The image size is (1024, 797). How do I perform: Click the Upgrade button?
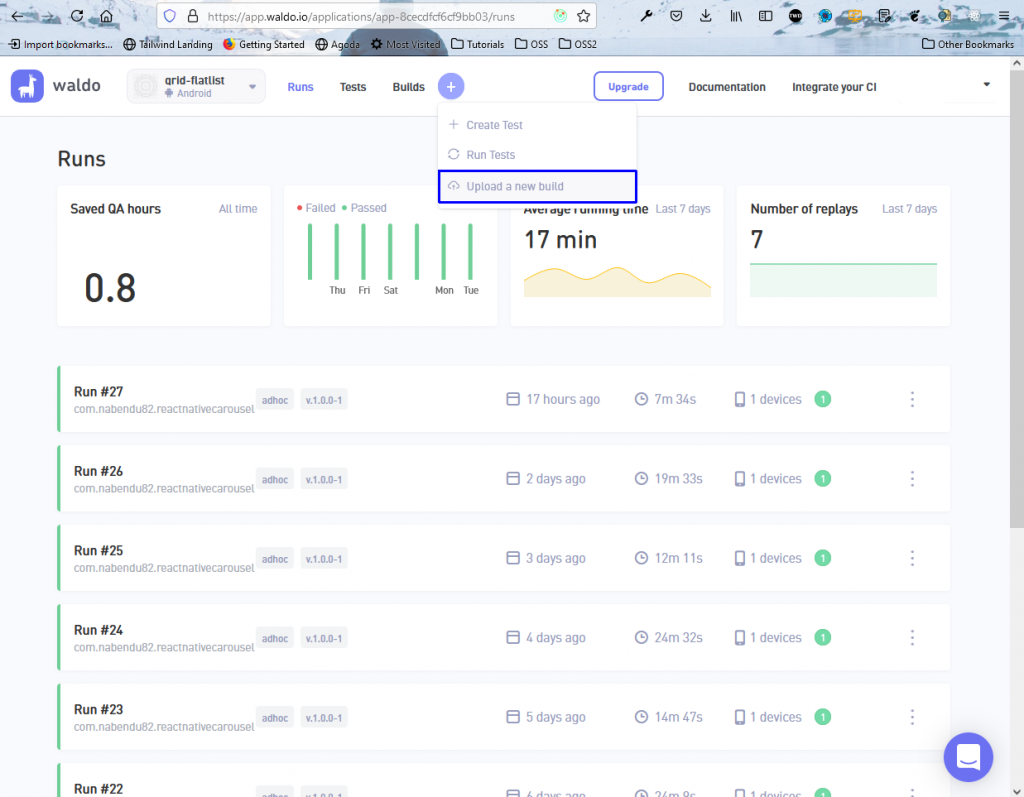628,86
